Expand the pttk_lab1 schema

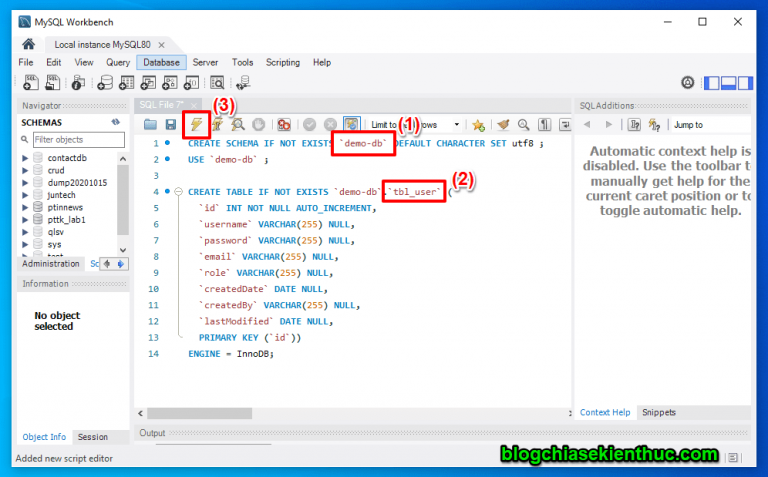coord(25,219)
